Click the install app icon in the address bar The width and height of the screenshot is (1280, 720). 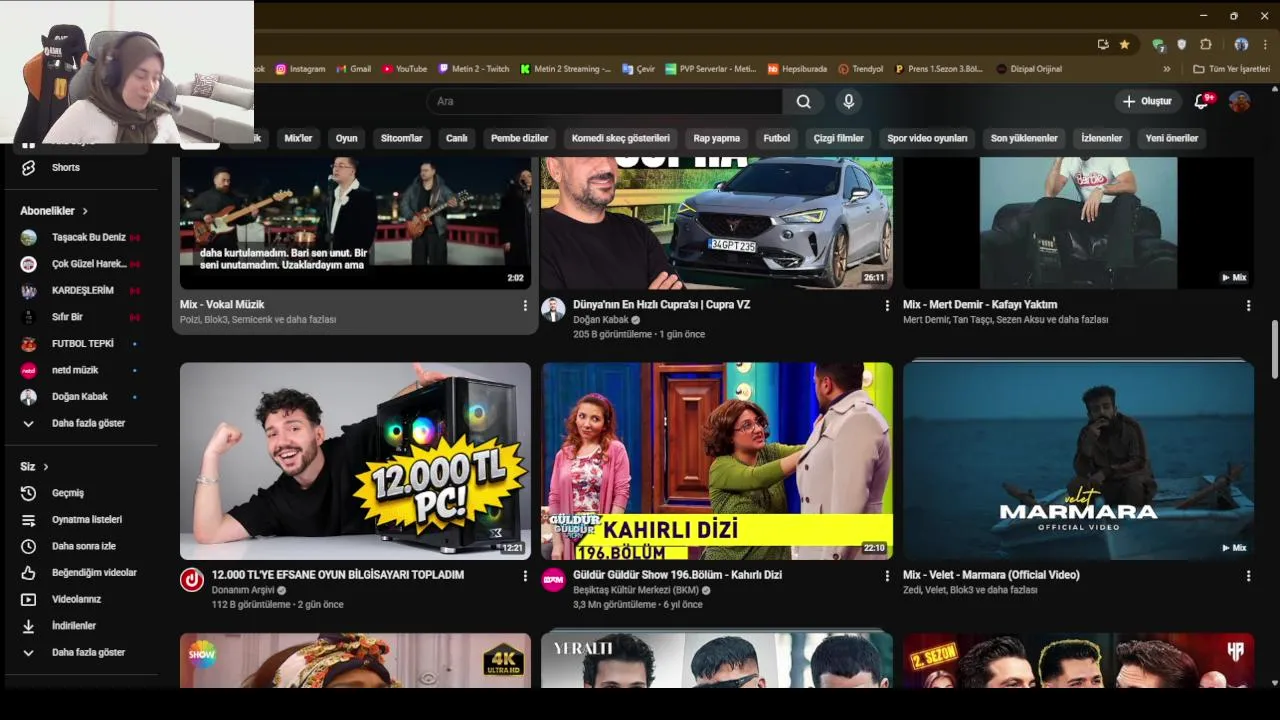tap(1103, 44)
